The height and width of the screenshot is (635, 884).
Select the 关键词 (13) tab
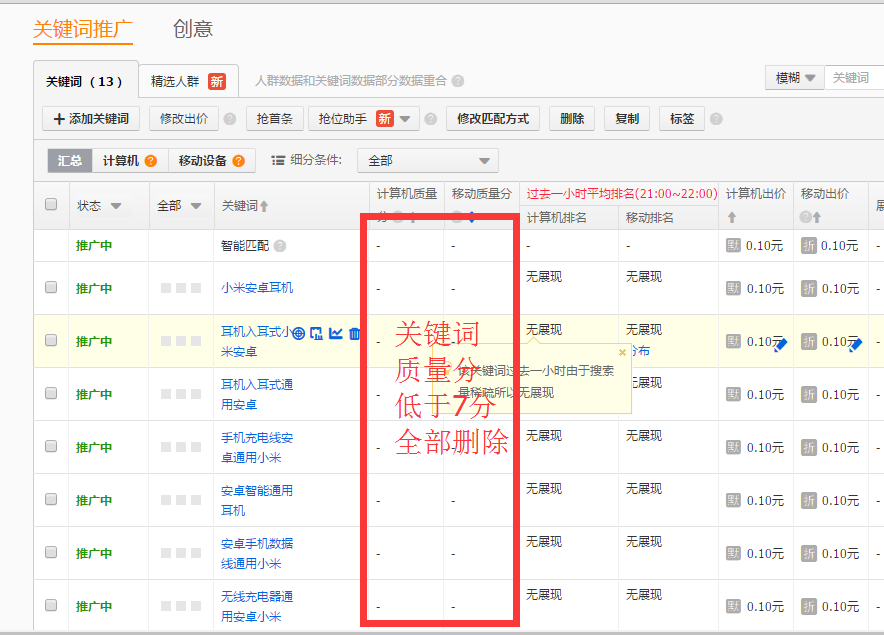tap(86, 81)
